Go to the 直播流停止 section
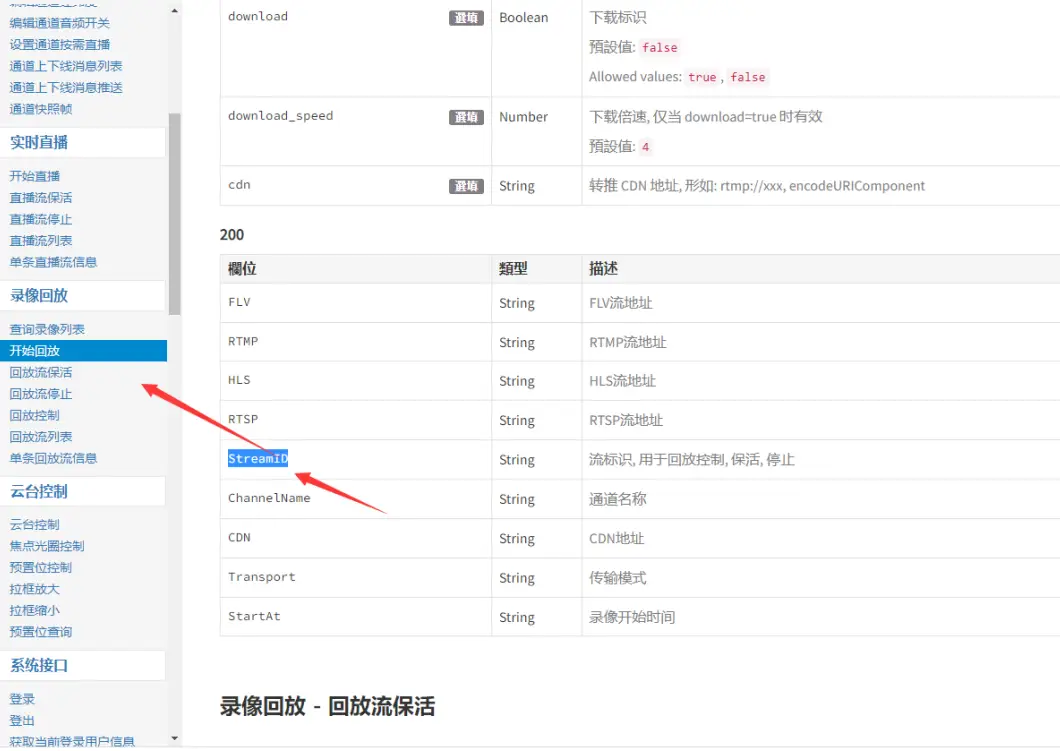The image size is (1060, 751). point(41,219)
